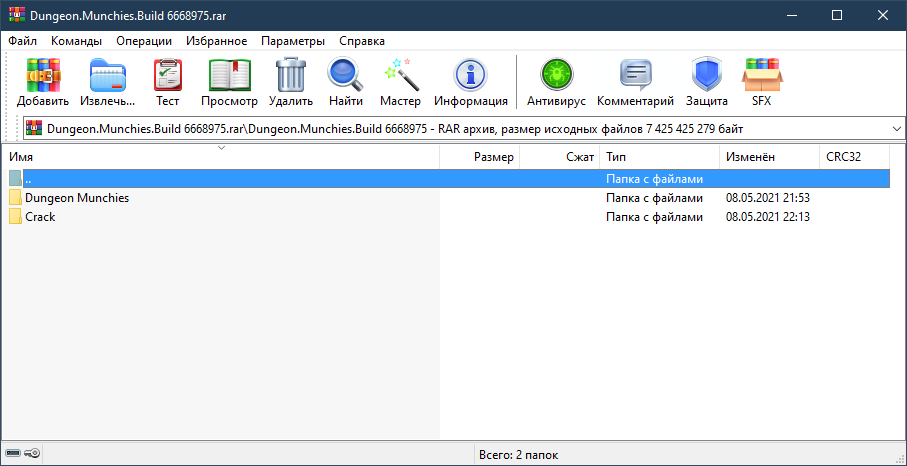Click the date 08.05.2021 21:53

(x=768, y=198)
